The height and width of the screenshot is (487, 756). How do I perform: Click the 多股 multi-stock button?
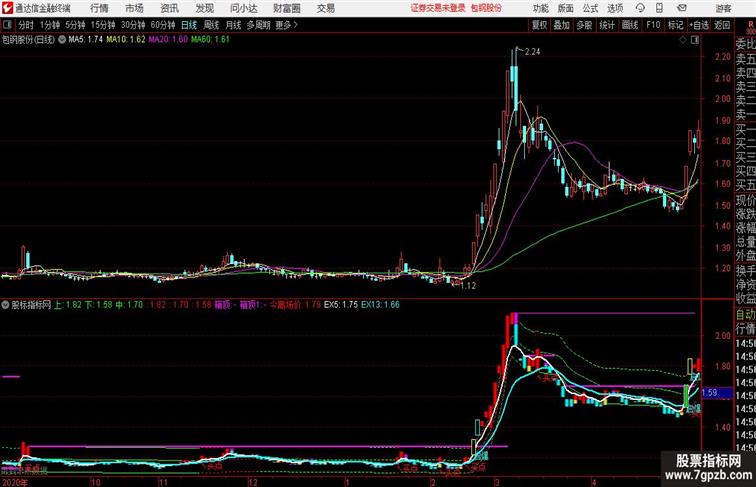584,25
